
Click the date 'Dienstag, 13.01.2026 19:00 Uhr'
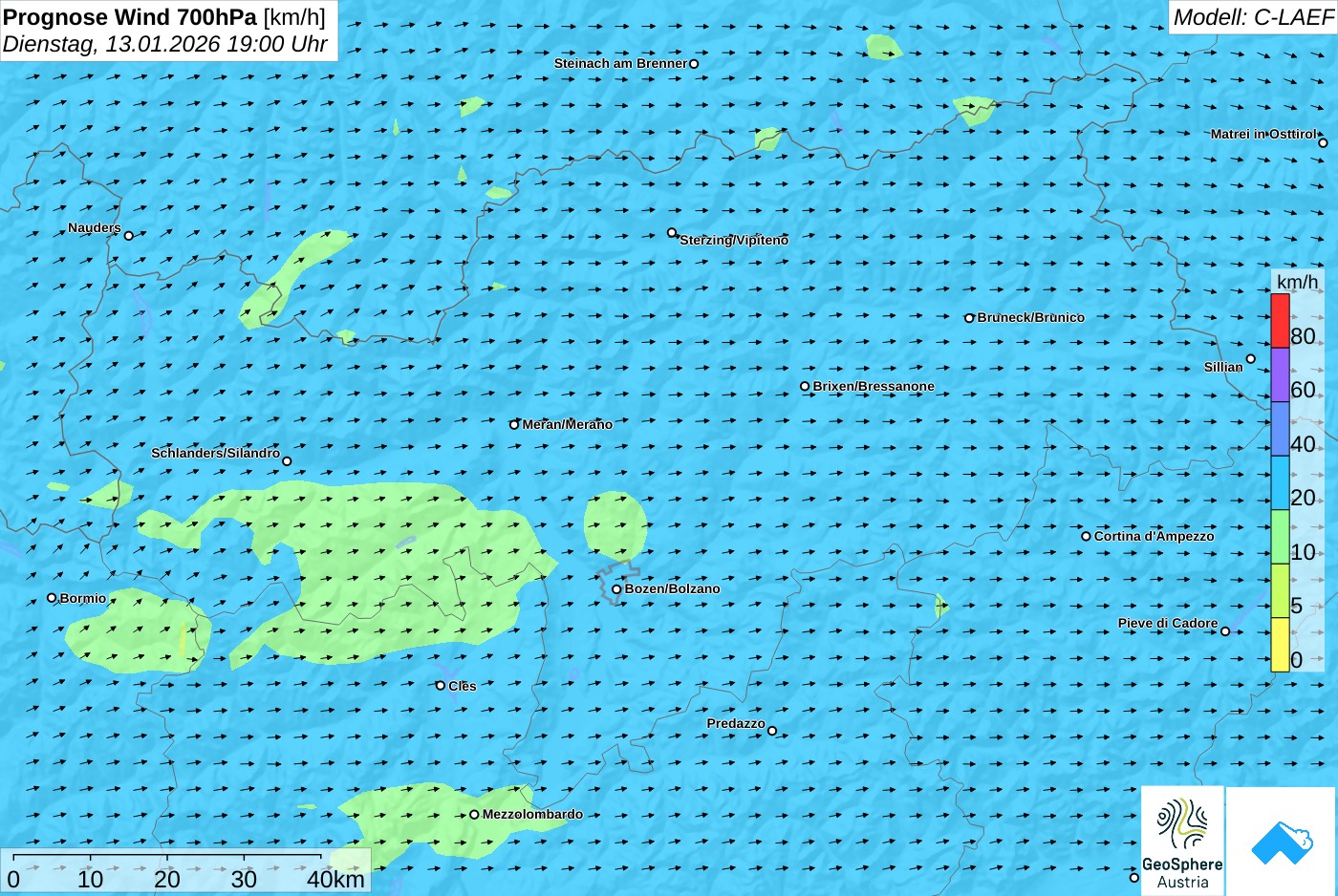click(x=165, y=44)
